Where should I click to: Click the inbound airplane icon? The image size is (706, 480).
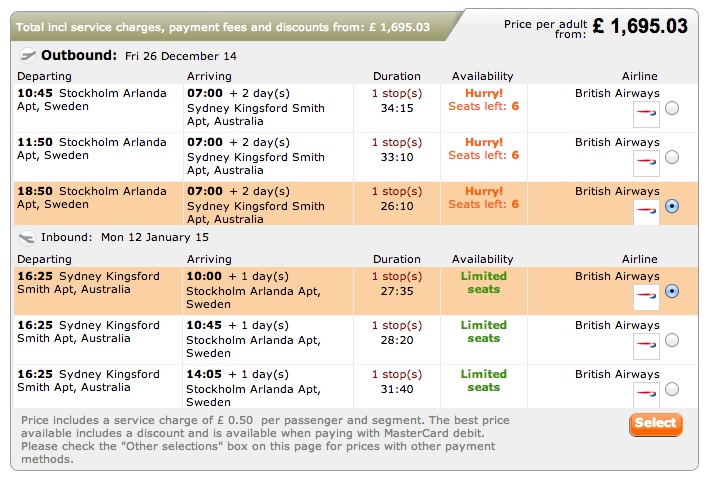coord(28,238)
